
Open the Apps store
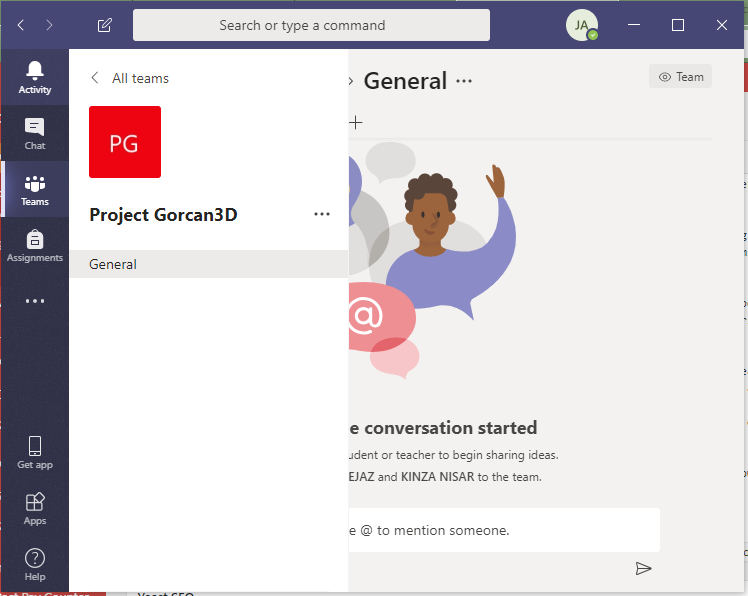(35, 509)
